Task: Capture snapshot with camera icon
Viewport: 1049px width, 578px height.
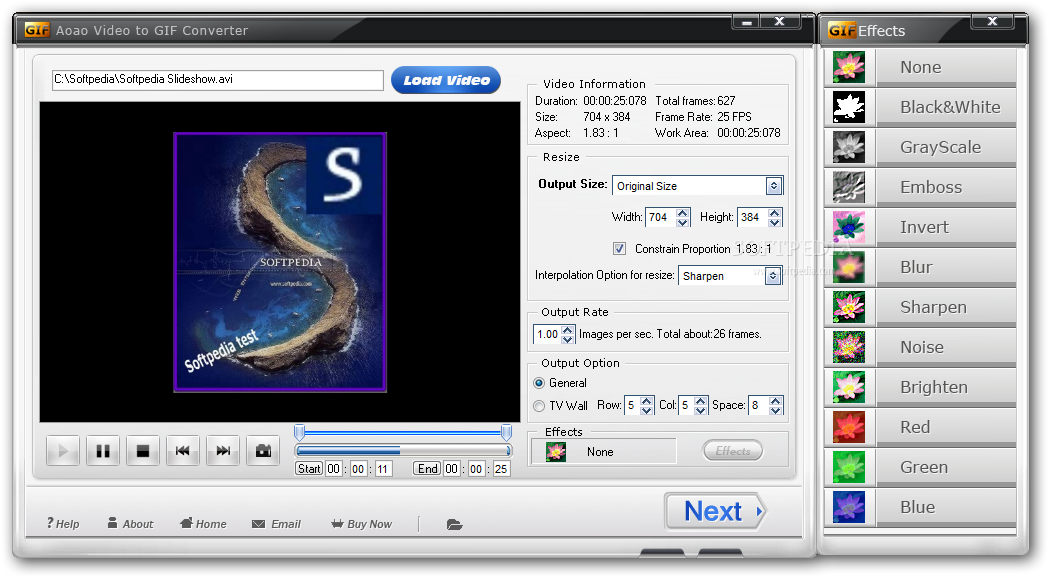Action: (x=263, y=451)
